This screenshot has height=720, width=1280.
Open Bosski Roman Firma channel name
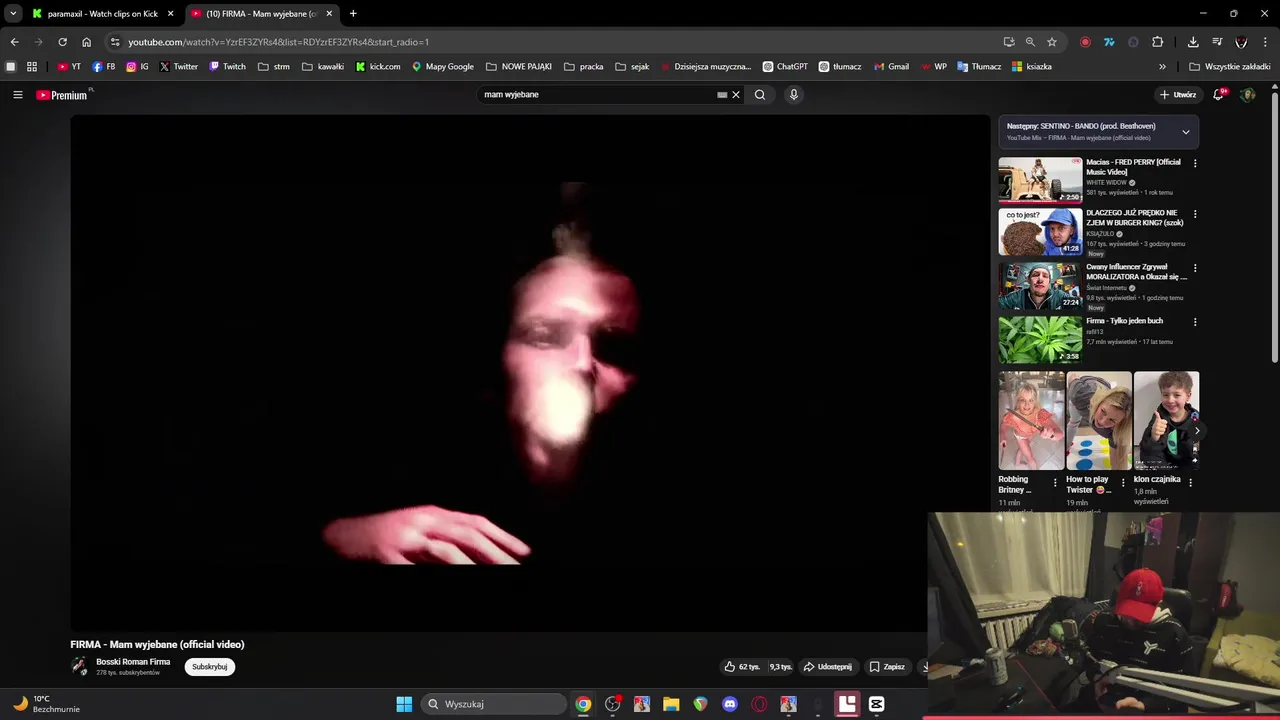(x=133, y=662)
